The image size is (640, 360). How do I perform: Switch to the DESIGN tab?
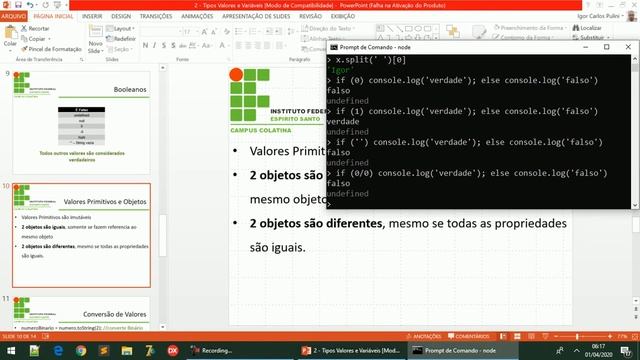coord(121,16)
